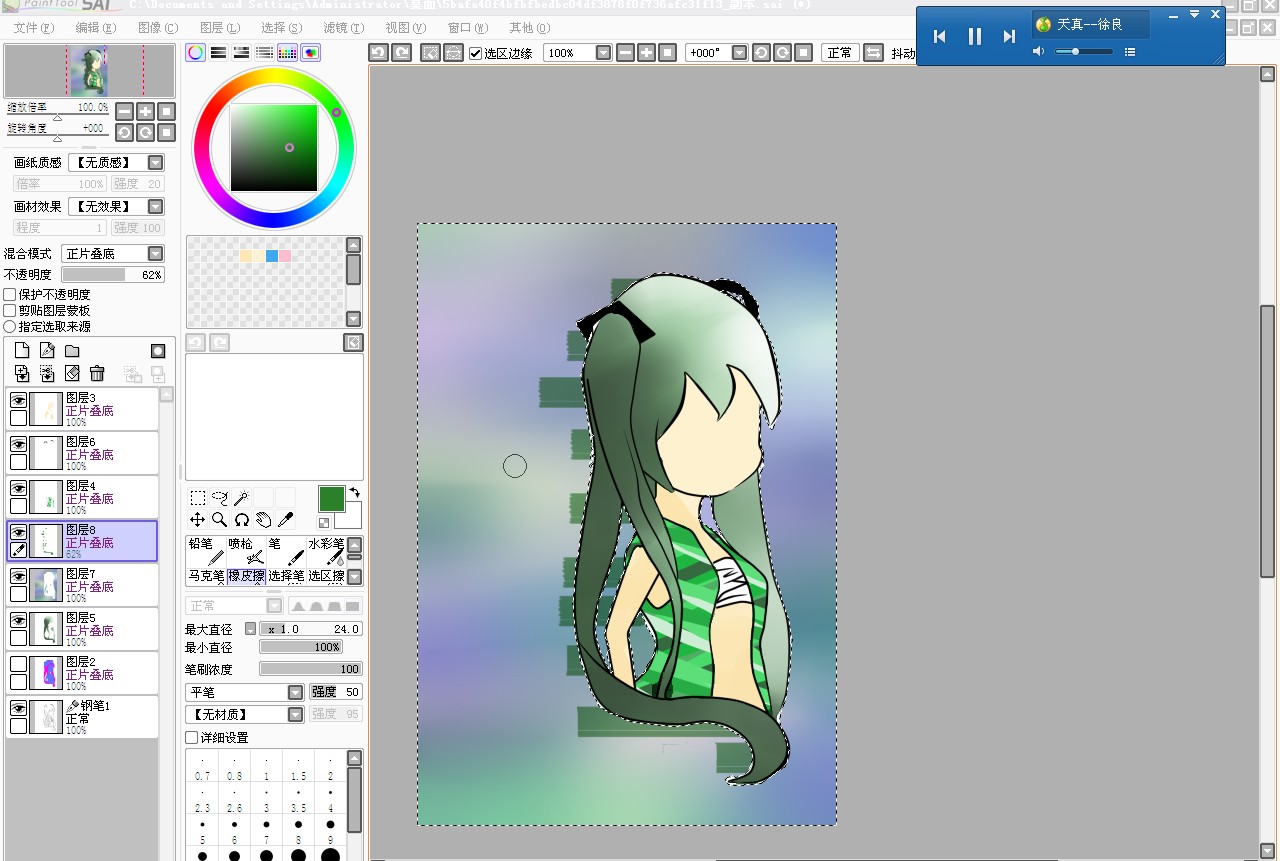Click the green foreground color swatch

(x=332, y=498)
